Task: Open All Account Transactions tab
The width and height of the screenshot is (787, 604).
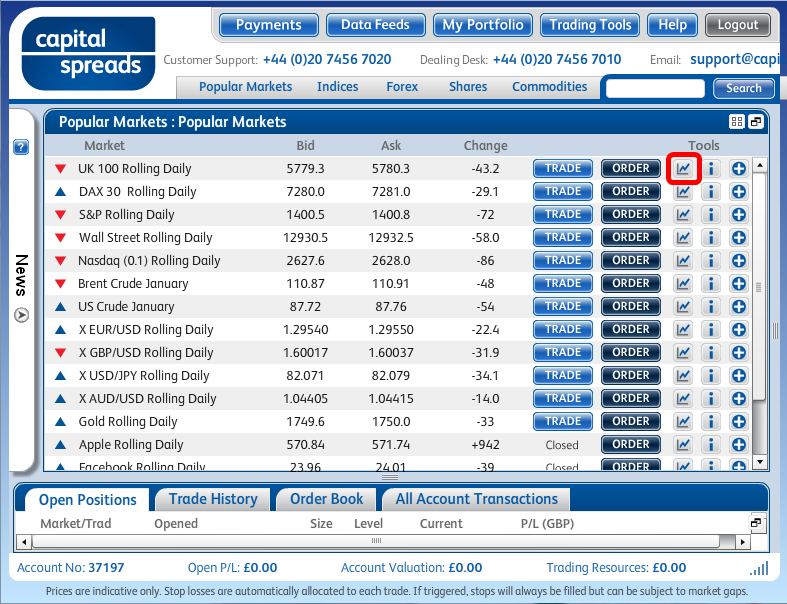Action: tap(476, 499)
